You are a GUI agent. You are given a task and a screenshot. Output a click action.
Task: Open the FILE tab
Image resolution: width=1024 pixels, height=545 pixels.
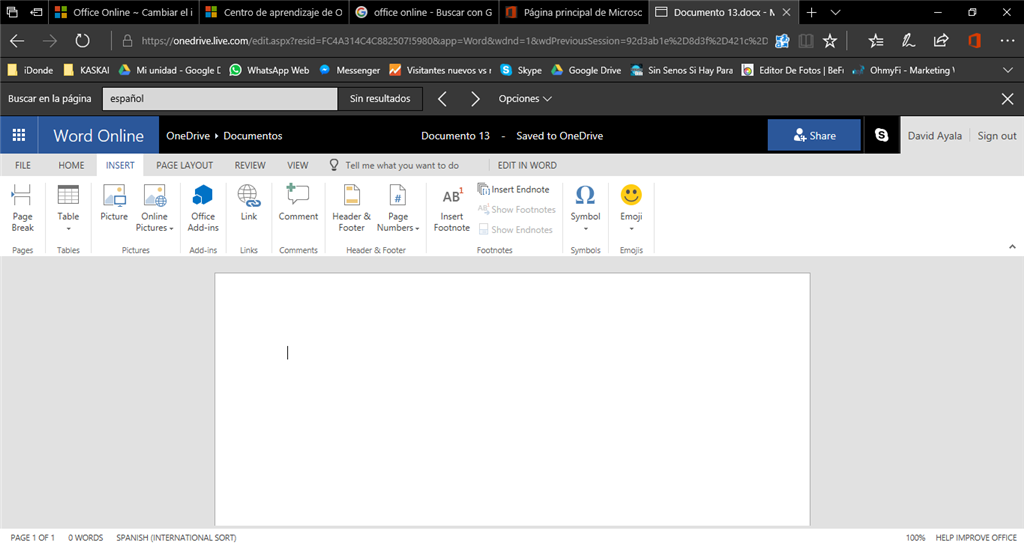click(x=23, y=165)
